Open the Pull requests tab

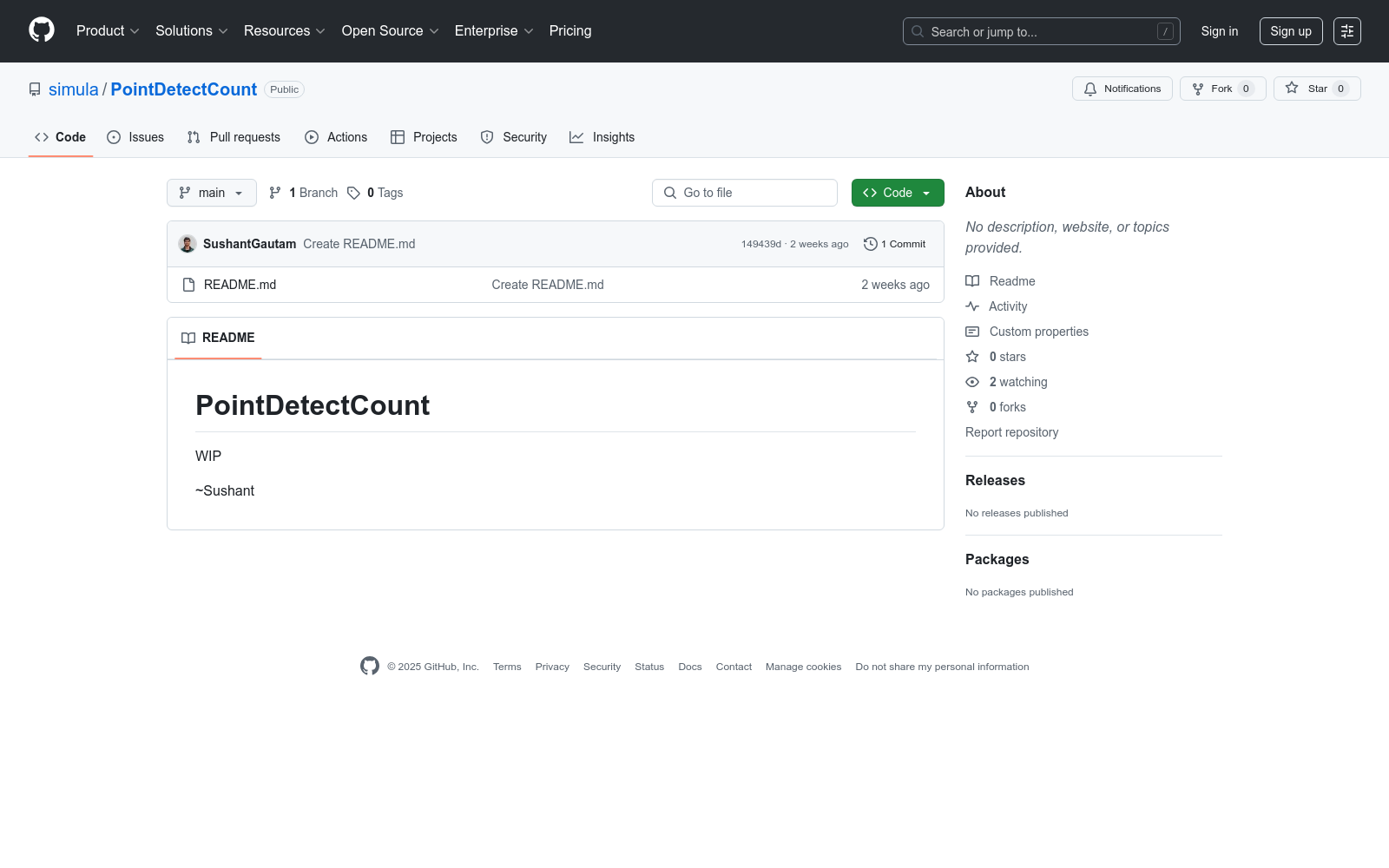click(234, 137)
